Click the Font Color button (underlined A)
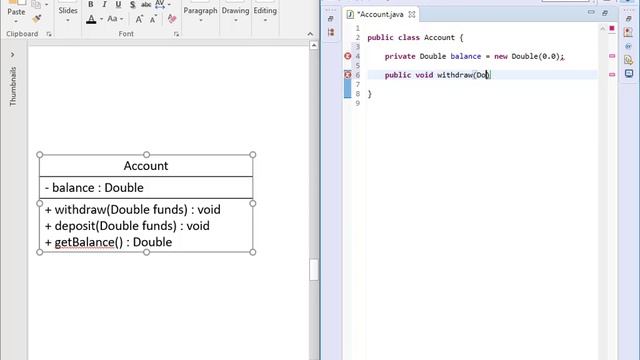This screenshot has height=360, width=640. click(x=91, y=19)
